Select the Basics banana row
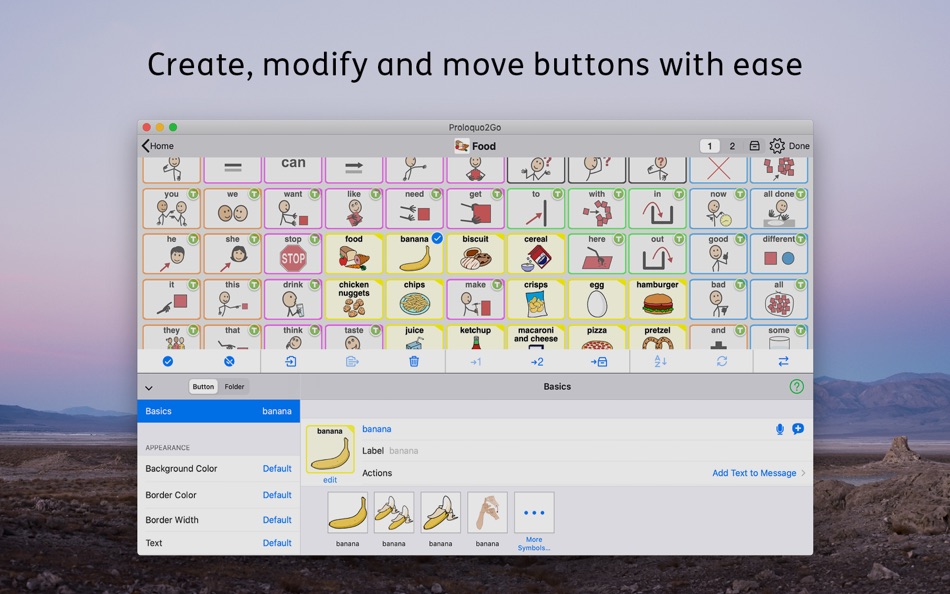Image resolution: width=950 pixels, height=594 pixels. click(x=219, y=411)
